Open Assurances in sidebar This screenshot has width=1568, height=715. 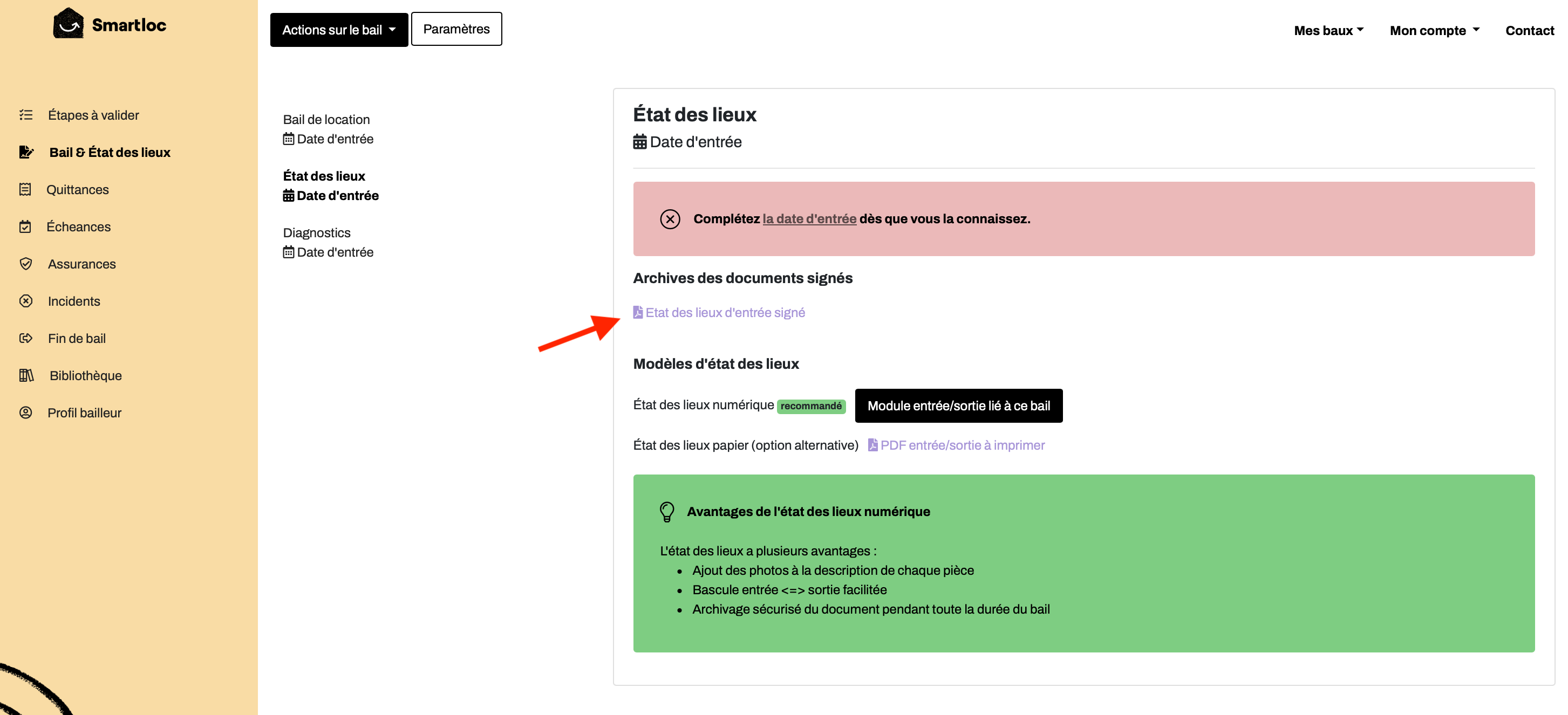81,264
